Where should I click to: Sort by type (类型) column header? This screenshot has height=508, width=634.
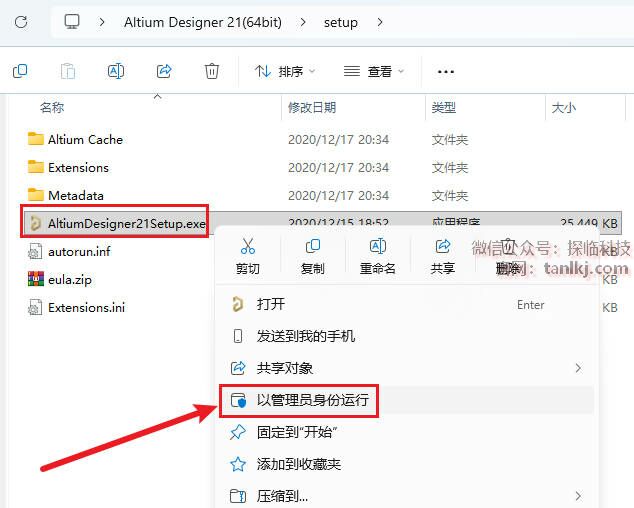pos(444,108)
